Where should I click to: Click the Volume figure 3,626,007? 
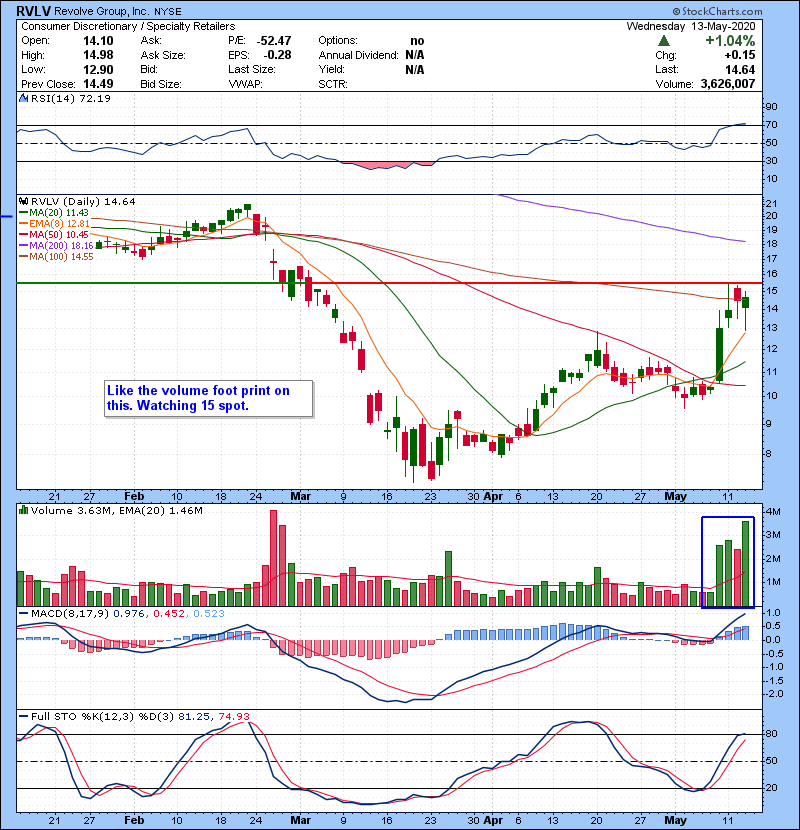pyautogui.click(x=727, y=84)
